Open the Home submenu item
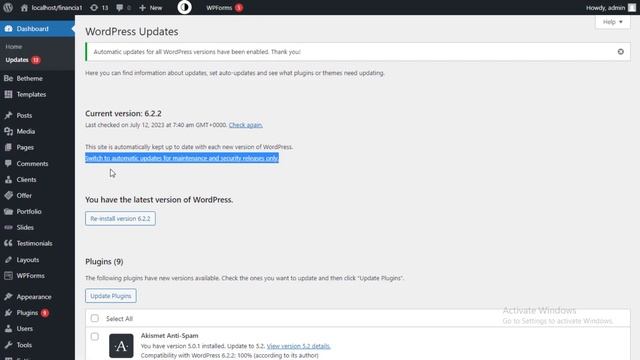640x360 pixels. [14, 47]
